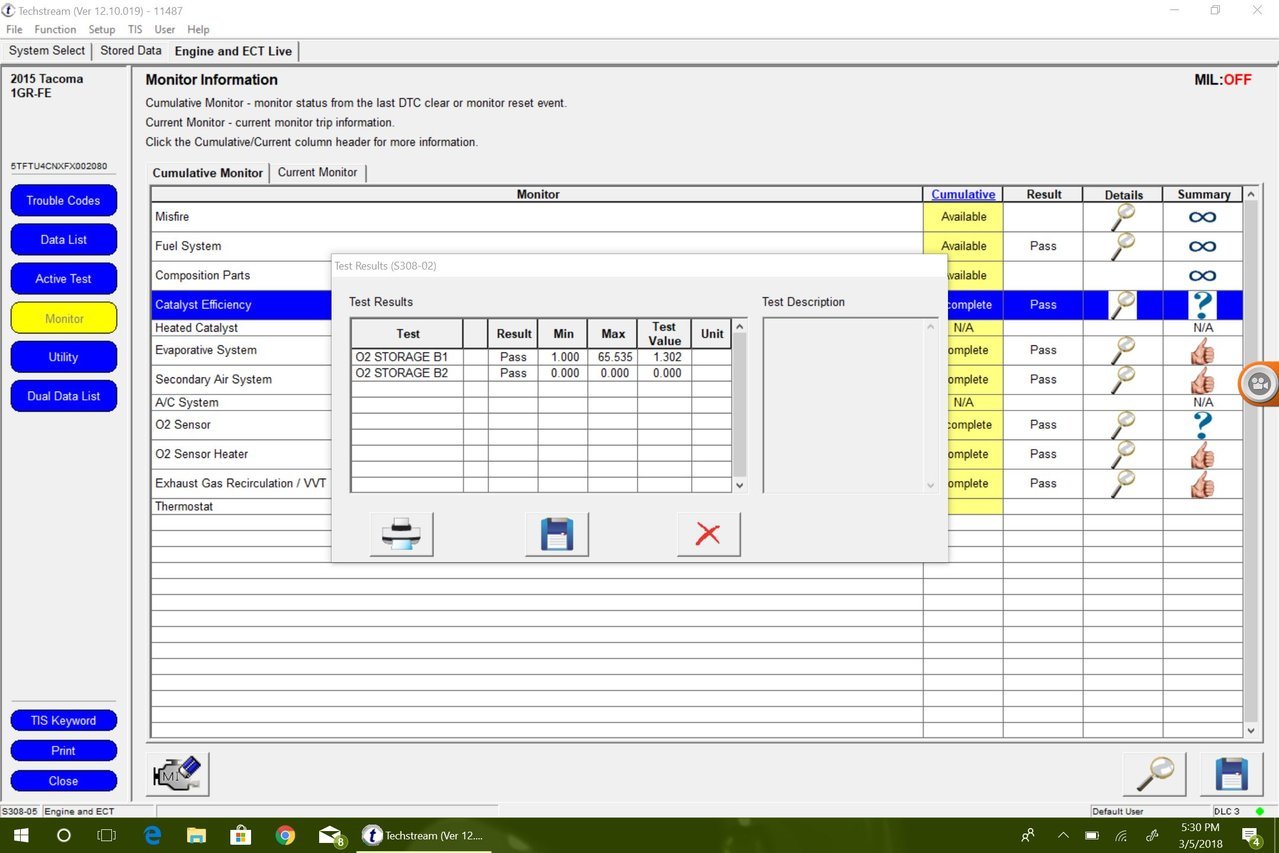Open the User menu
1279x853 pixels.
coord(165,30)
